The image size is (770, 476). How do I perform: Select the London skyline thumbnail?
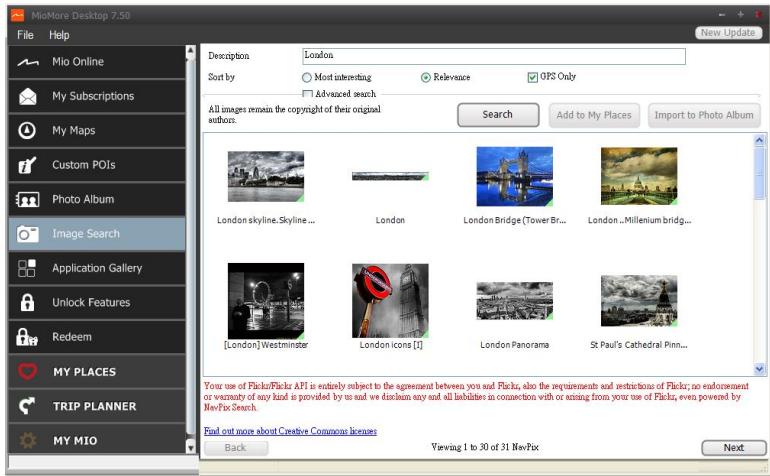(x=266, y=176)
